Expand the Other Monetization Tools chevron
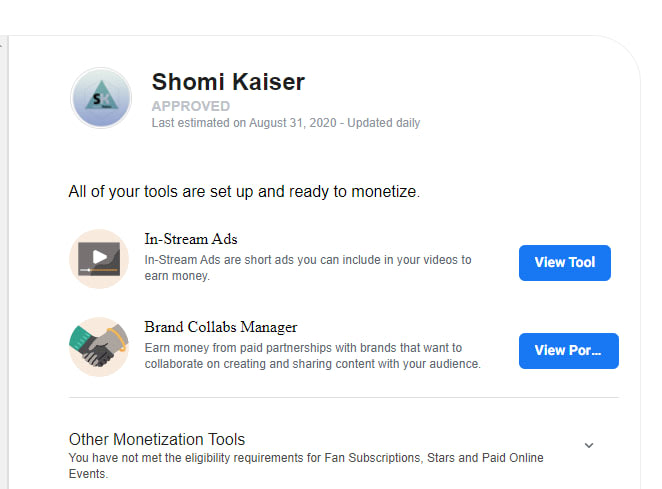The image size is (662, 489). pos(589,445)
